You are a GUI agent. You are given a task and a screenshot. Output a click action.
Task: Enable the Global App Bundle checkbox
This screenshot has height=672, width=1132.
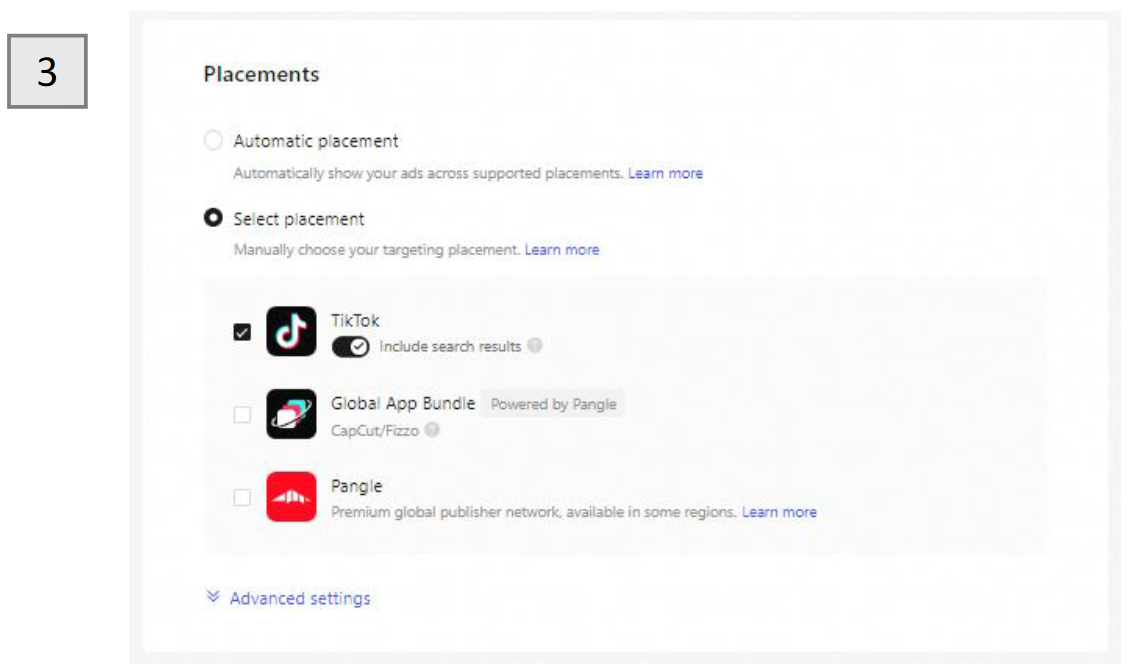point(242,414)
